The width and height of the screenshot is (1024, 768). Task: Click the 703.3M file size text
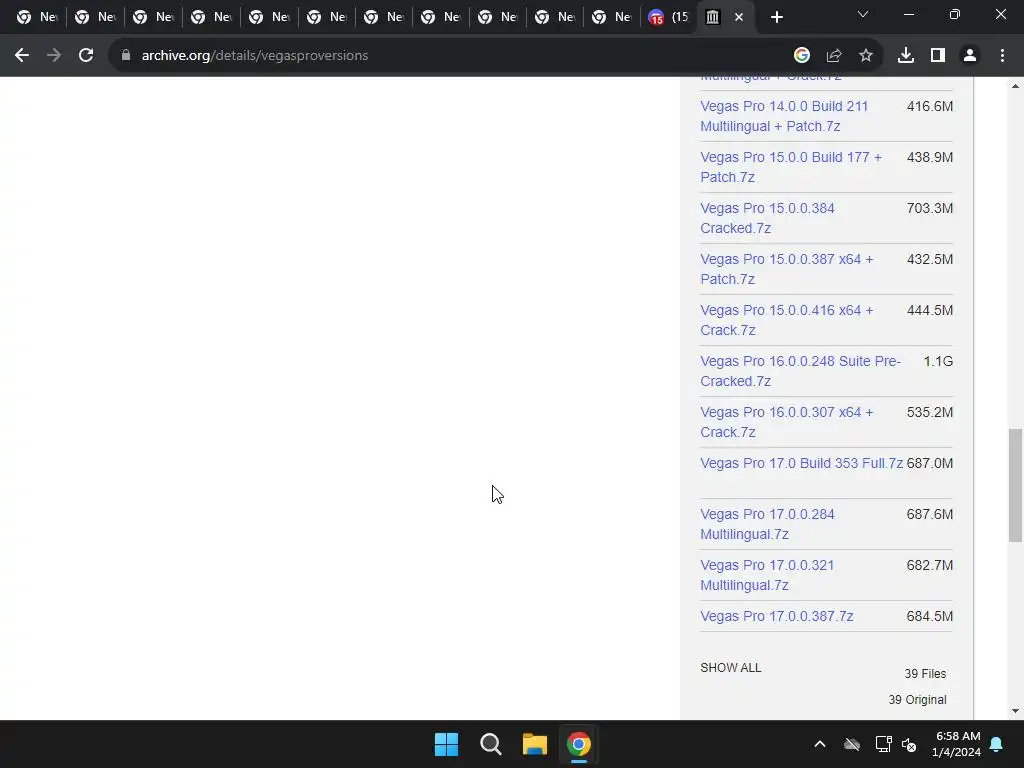[929, 208]
